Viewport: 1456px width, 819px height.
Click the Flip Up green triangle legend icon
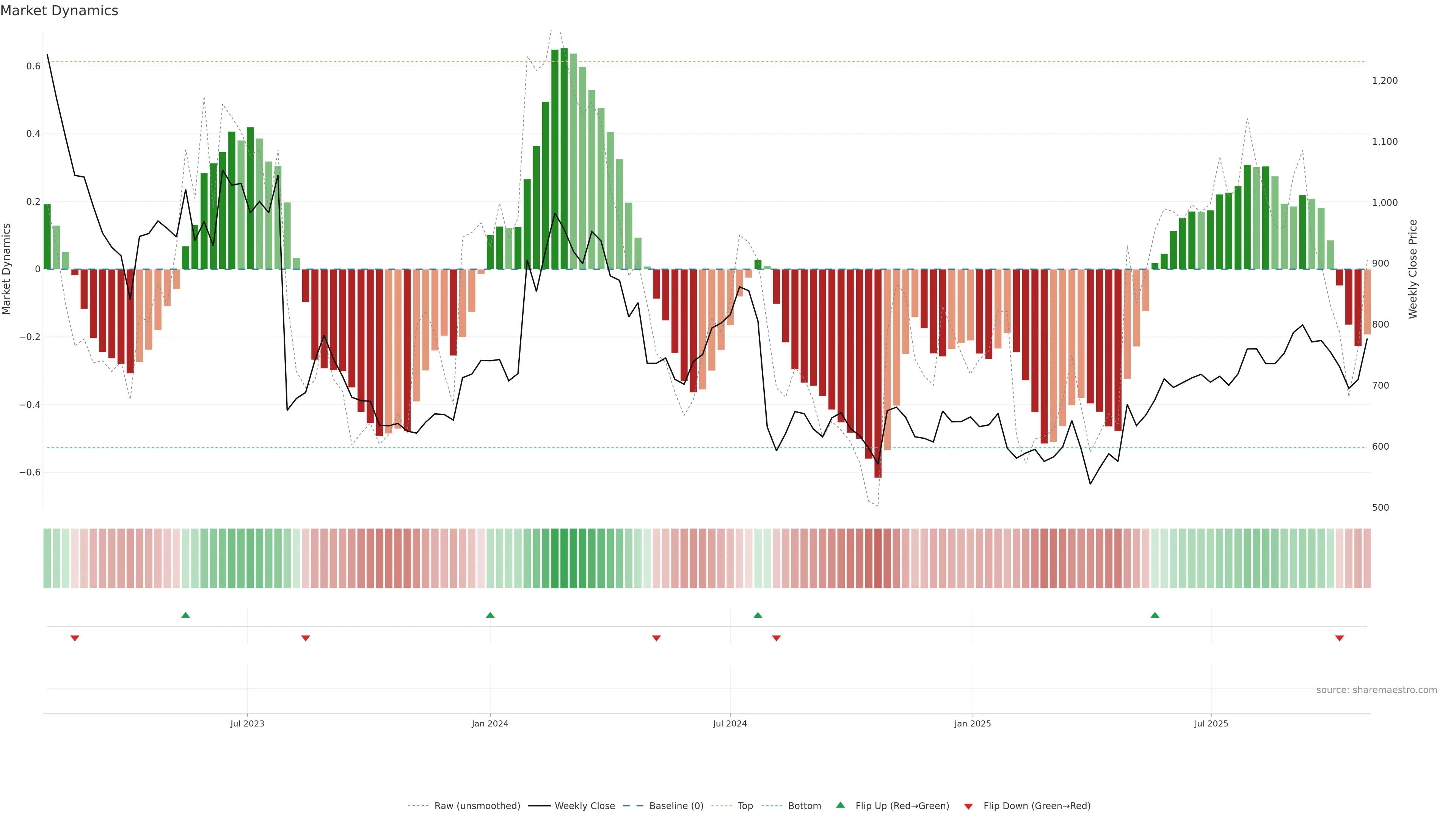[x=840, y=805]
